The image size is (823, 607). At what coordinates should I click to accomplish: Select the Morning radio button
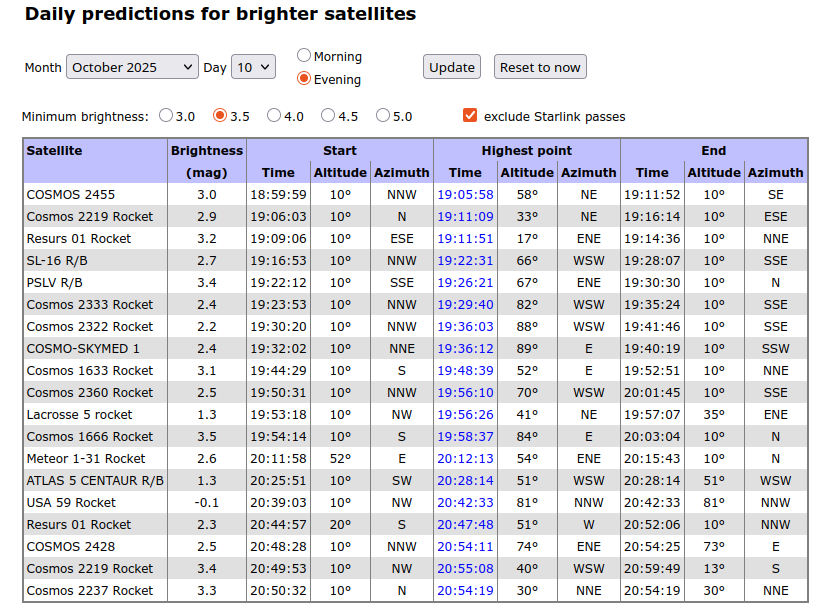pyautogui.click(x=304, y=56)
